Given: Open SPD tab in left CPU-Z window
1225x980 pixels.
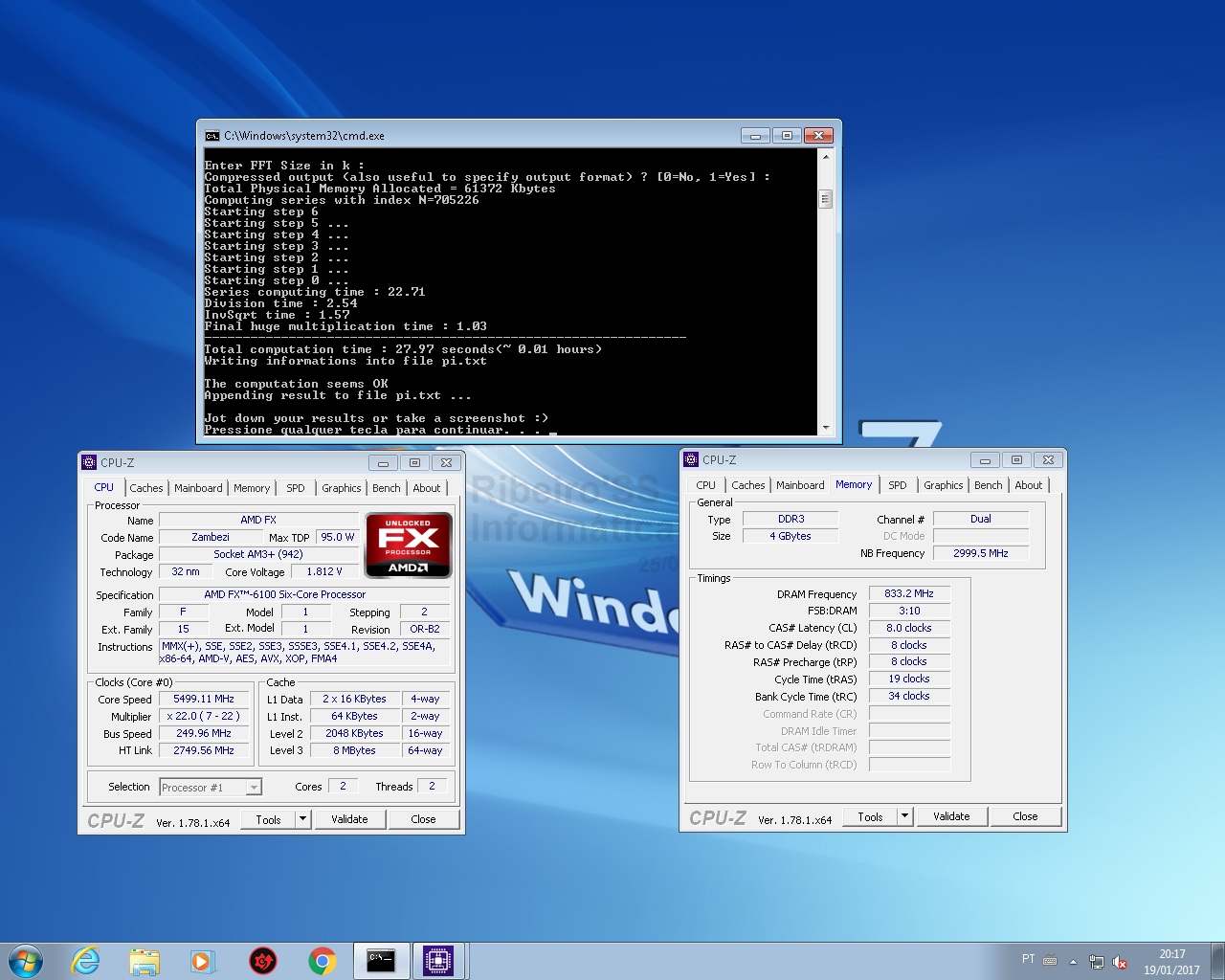Looking at the screenshot, I should [x=296, y=488].
